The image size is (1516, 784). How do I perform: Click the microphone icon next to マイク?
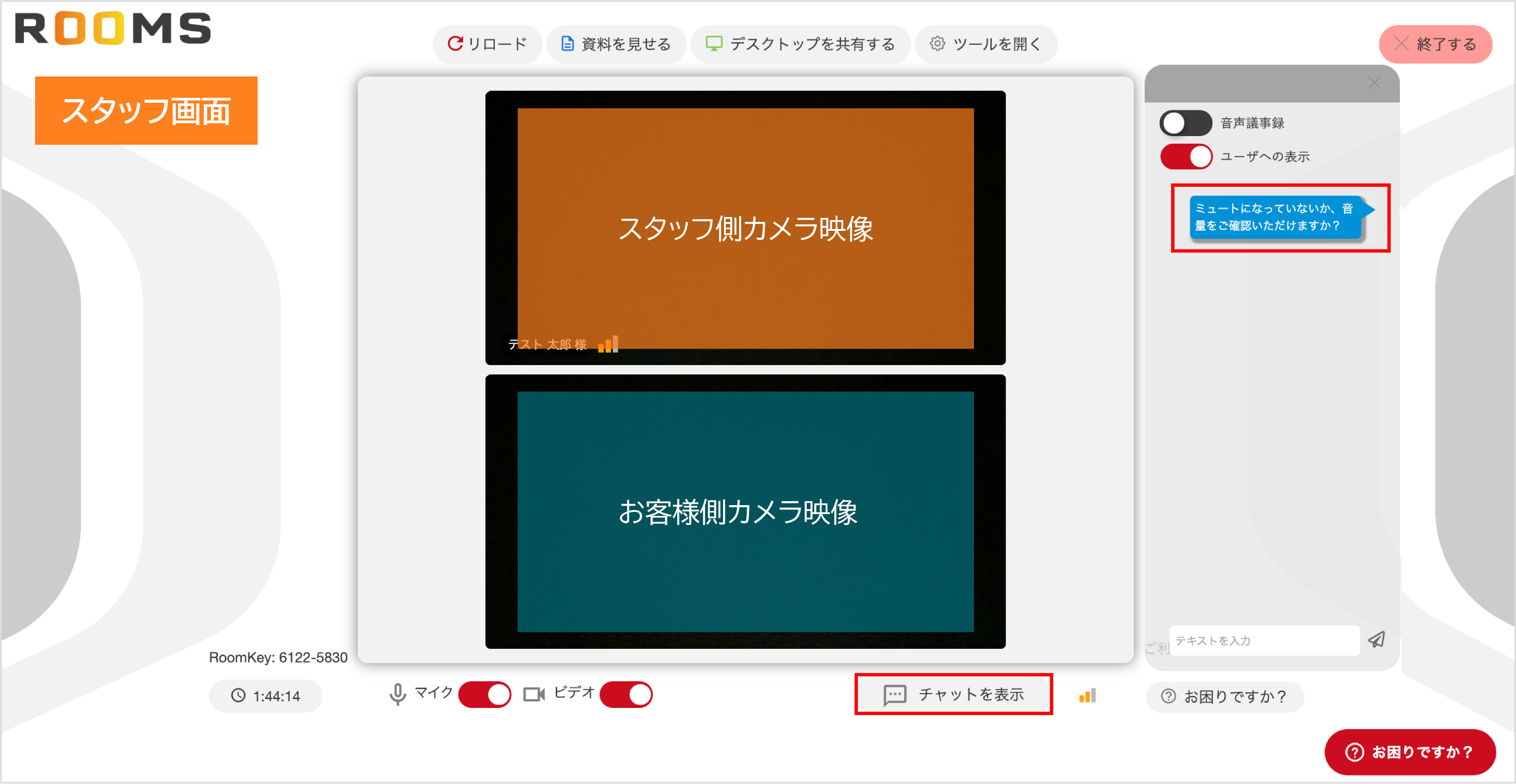click(398, 694)
